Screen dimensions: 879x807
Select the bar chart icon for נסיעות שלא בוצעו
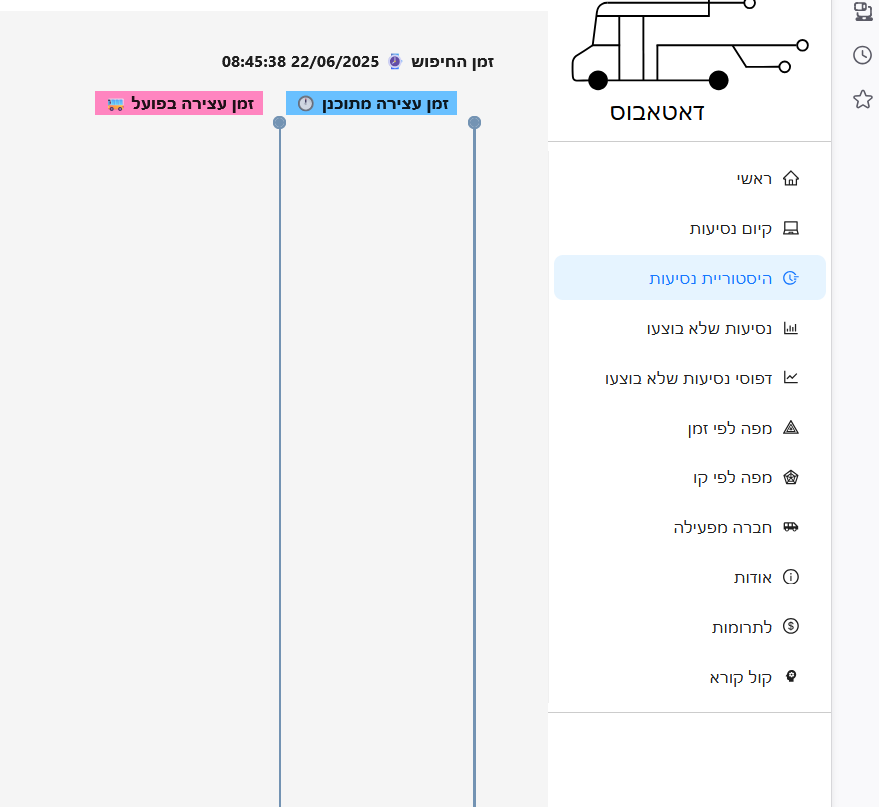click(x=790, y=328)
